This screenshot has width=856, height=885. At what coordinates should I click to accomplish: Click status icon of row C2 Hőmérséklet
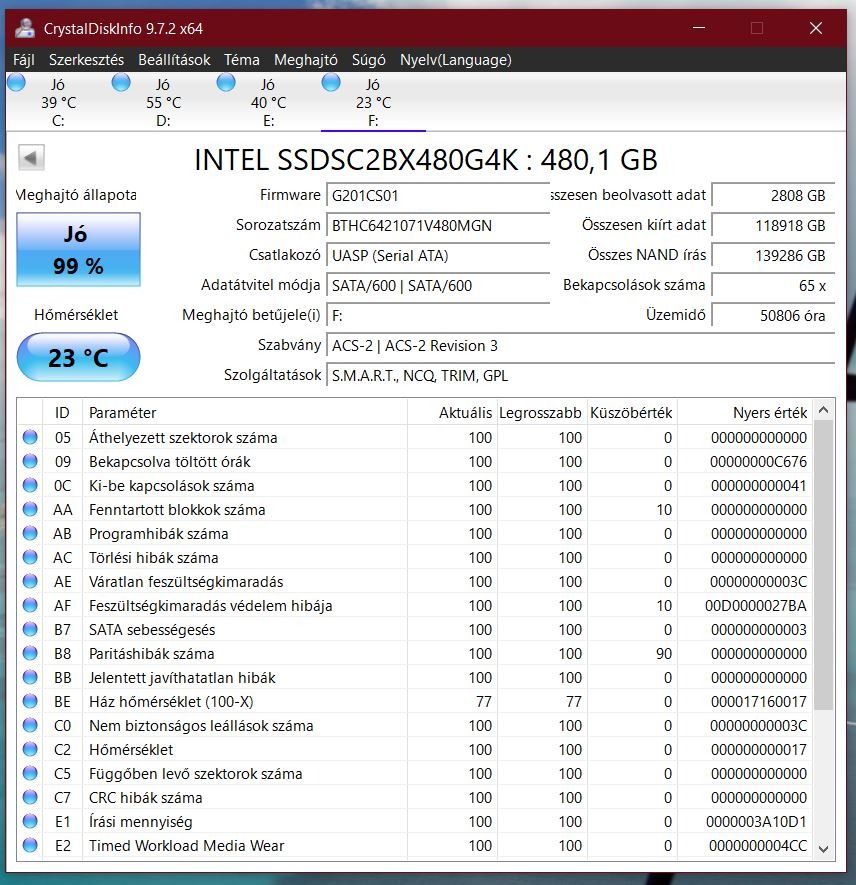(30, 749)
